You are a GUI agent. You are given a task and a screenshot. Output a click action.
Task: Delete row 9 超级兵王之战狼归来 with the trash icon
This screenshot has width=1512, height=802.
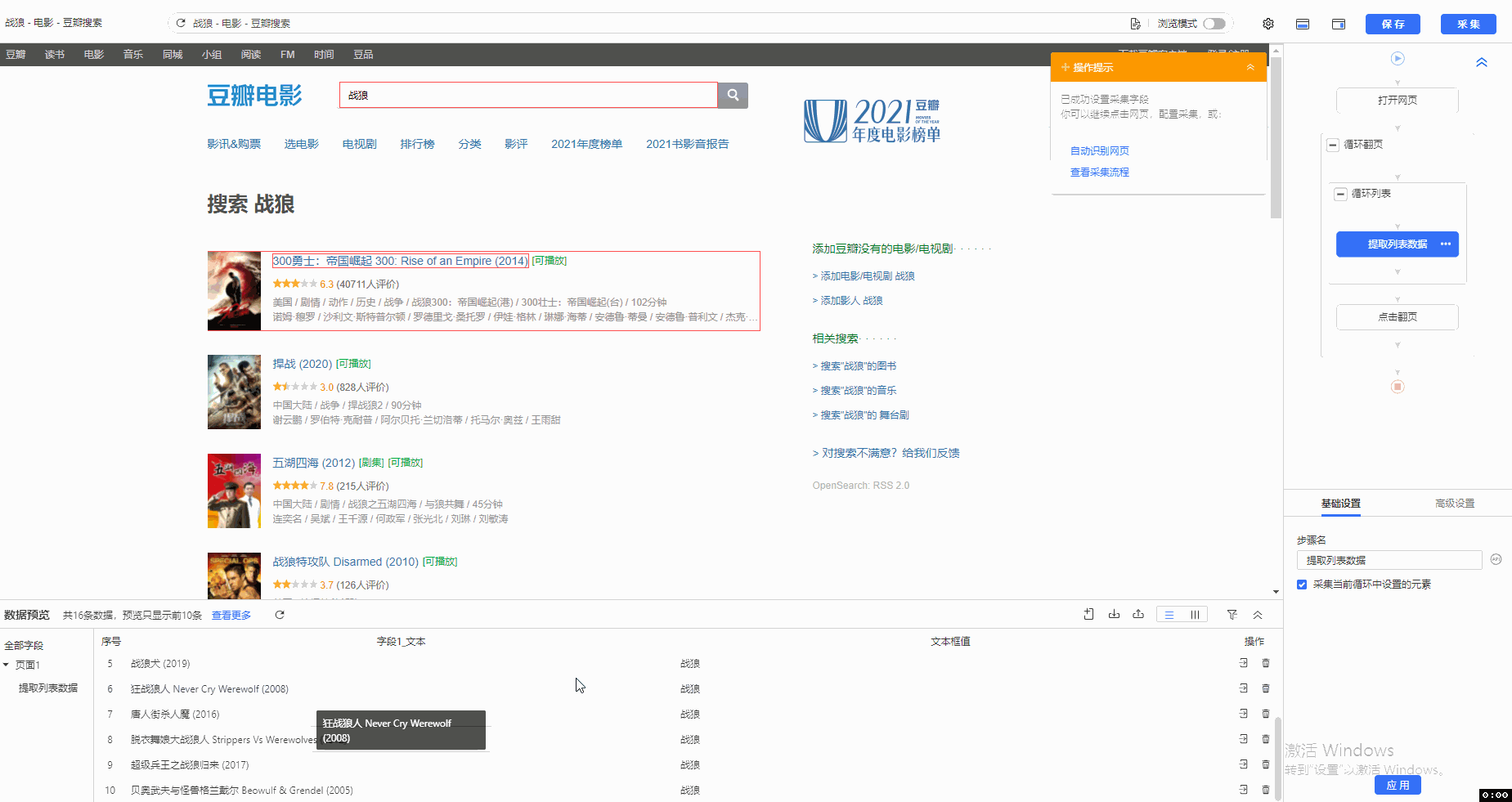pyautogui.click(x=1266, y=764)
